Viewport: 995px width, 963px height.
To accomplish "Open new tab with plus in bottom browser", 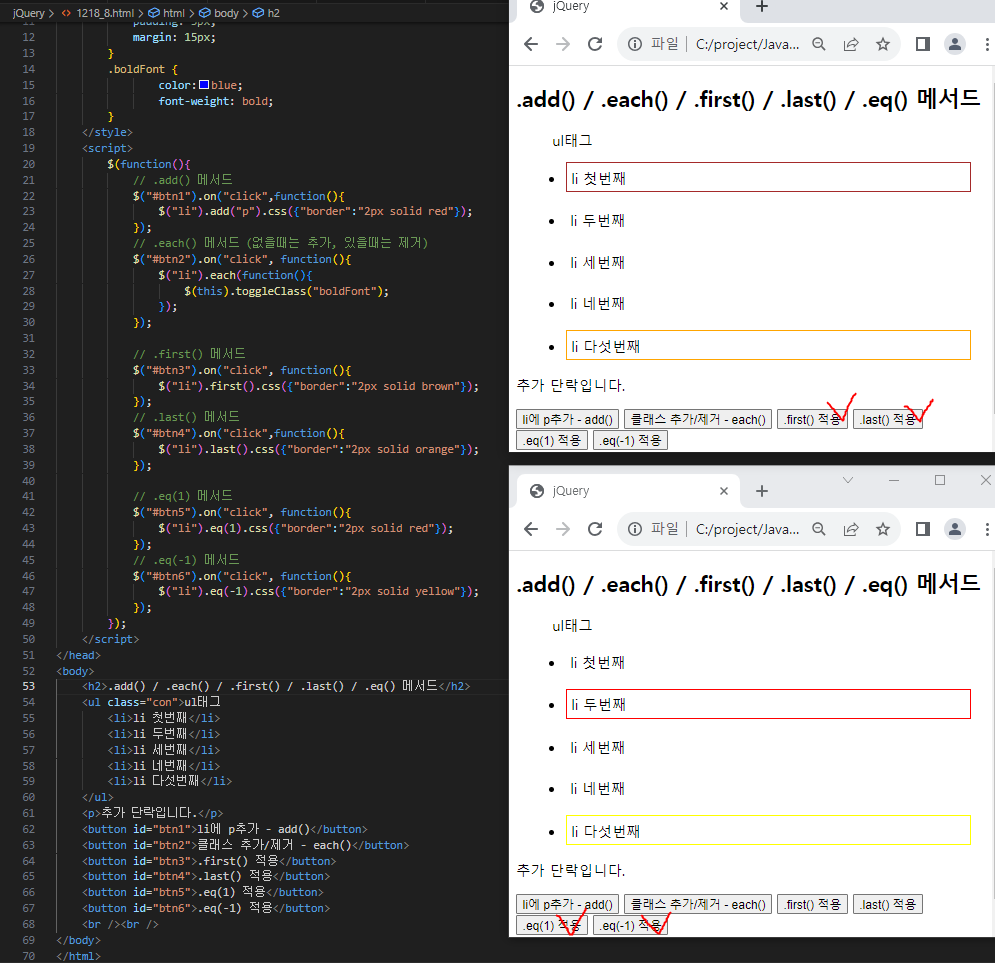I will pyautogui.click(x=762, y=491).
